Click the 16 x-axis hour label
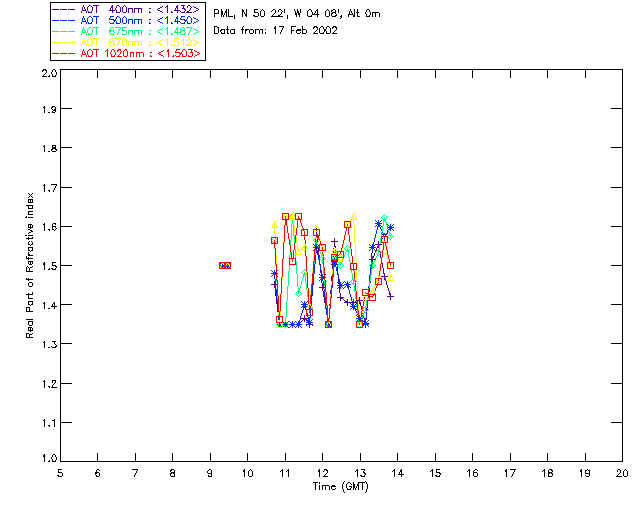 coord(472,473)
